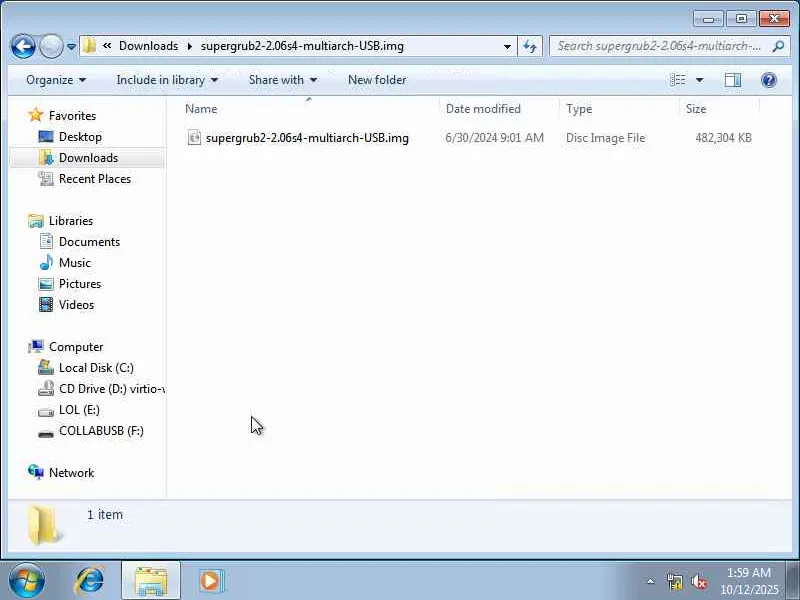The height and width of the screenshot is (600, 800).
Task: Click the 482,304 KB size cell
Action: point(723,138)
